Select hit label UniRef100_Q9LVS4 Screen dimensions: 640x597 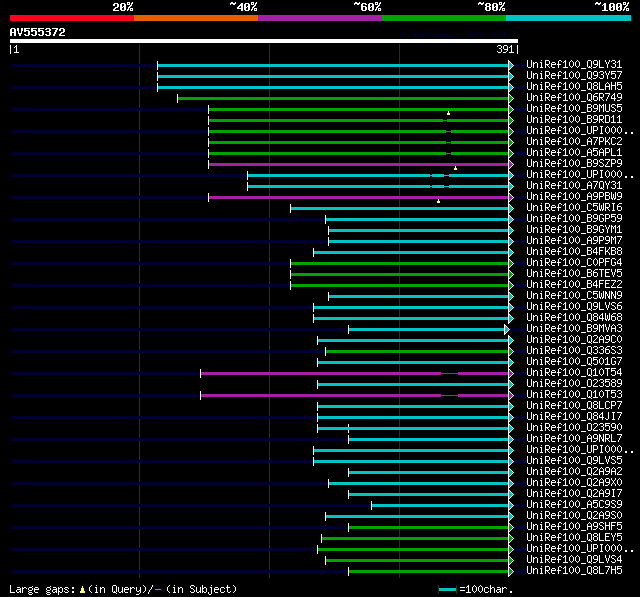574,560
